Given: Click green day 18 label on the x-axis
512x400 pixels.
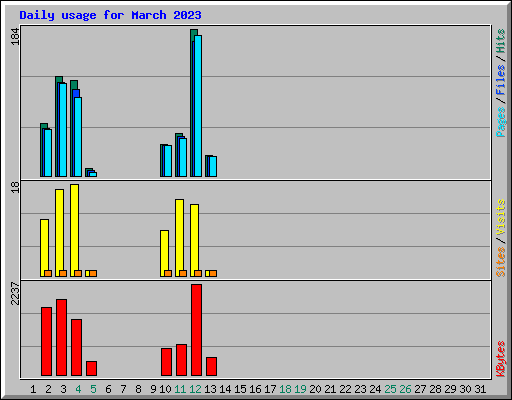Looking at the screenshot, I should click(x=285, y=389).
